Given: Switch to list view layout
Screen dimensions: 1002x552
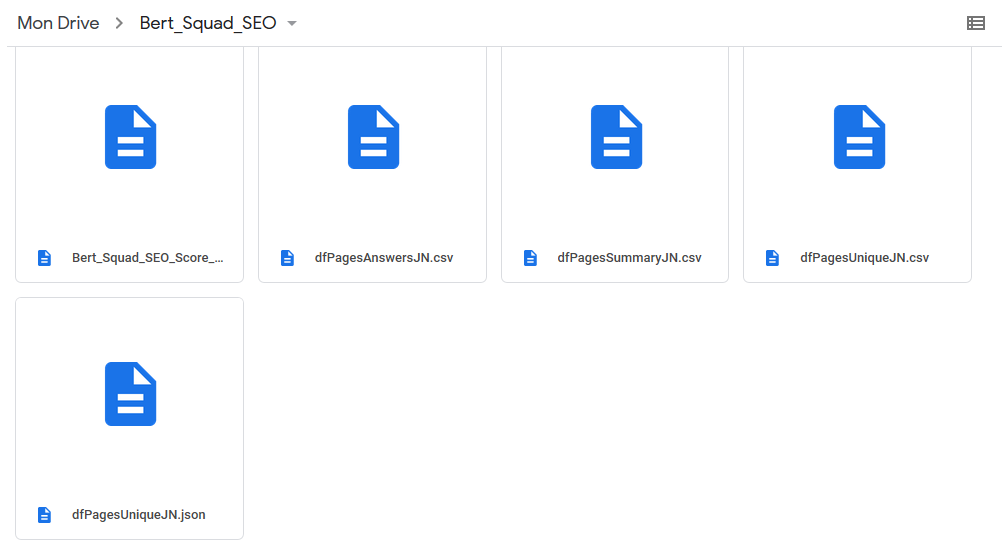Looking at the screenshot, I should (x=975, y=24).
